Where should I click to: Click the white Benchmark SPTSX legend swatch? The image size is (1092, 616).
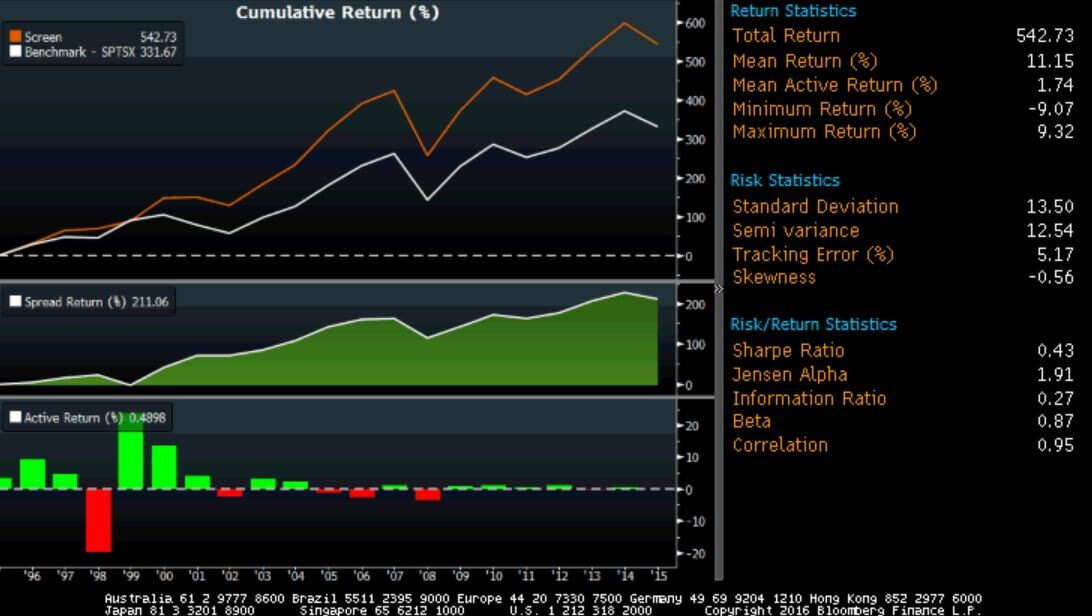[x=15, y=52]
